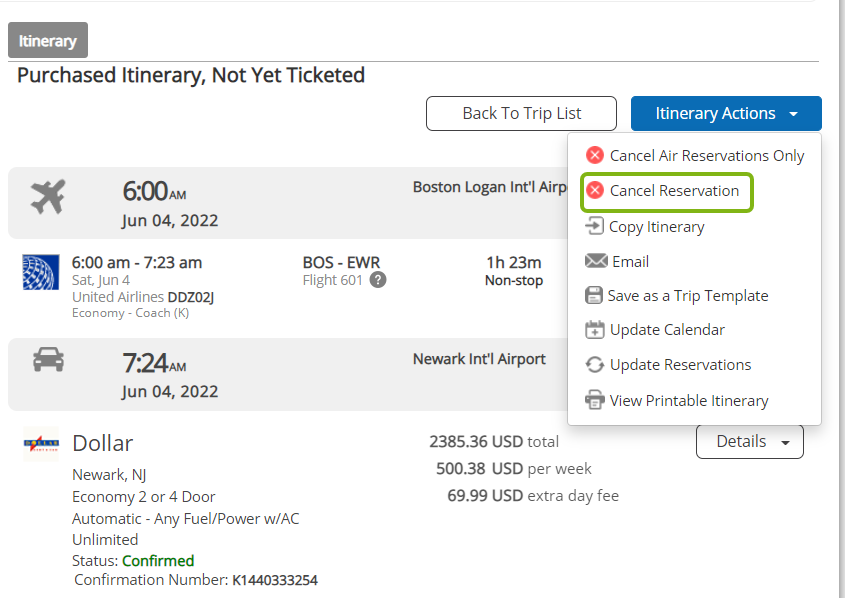This screenshot has height=598, width=845.
Task: Click the Update Calendar icon
Action: [594, 330]
